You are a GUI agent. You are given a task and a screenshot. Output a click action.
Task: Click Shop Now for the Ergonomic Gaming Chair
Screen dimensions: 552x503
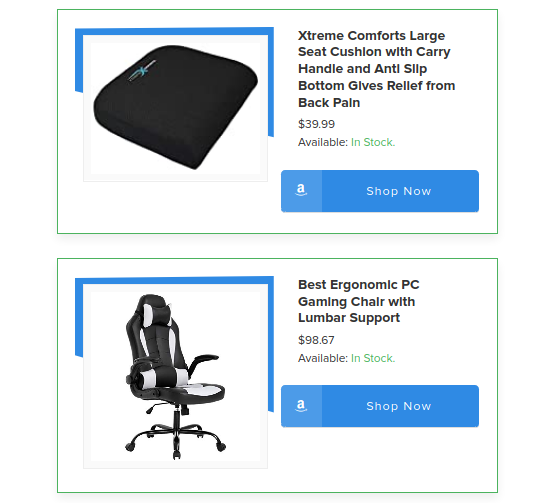[380, 406]
